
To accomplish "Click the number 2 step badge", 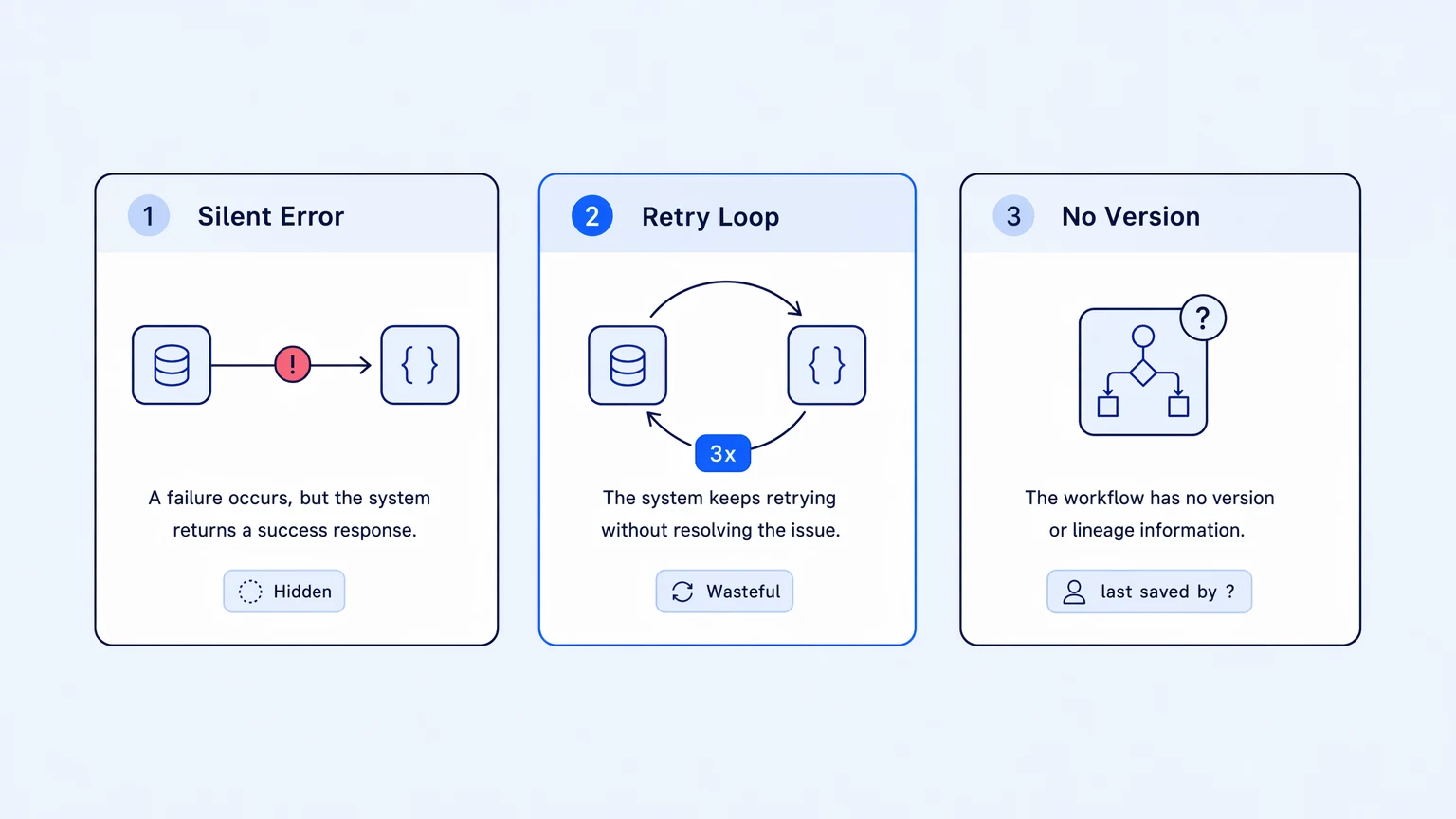I will tap(592, 216).
